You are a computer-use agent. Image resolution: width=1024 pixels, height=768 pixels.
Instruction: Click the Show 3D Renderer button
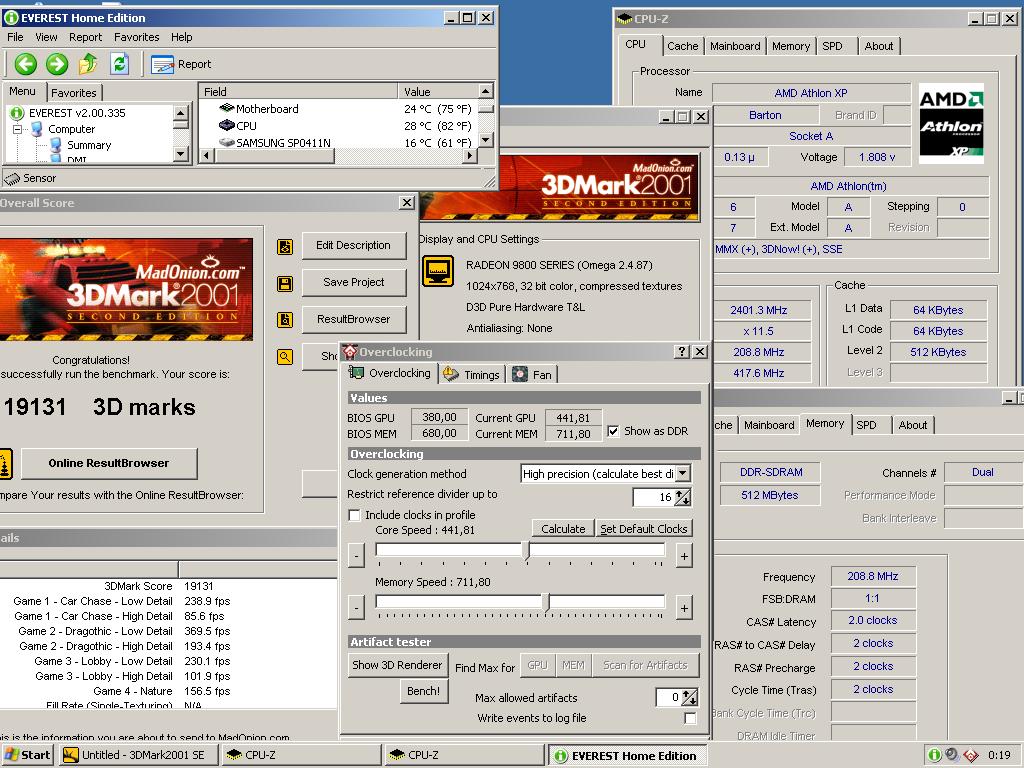(x=397, y=665)
